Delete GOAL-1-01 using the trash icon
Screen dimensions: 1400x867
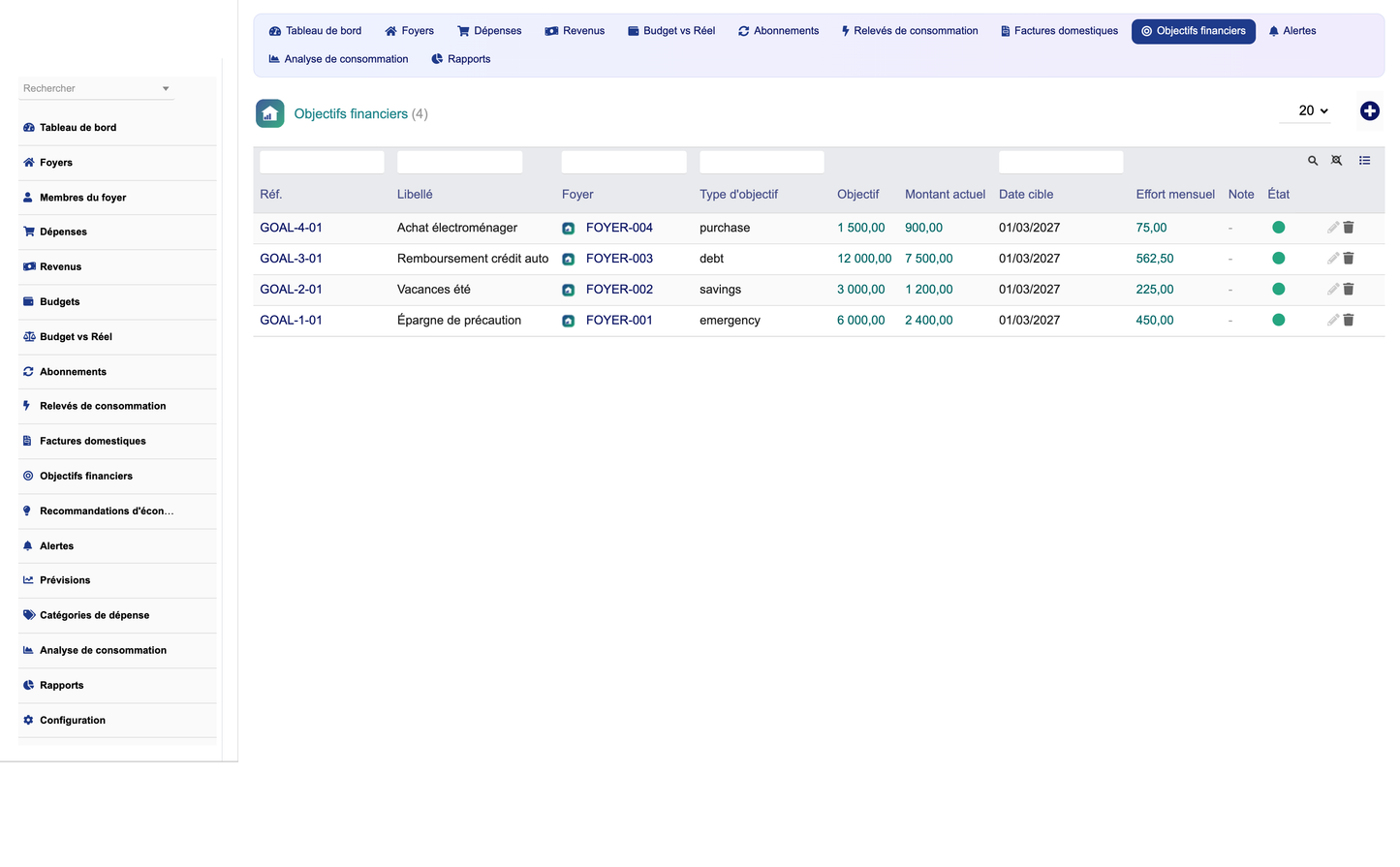(1348, 320)
